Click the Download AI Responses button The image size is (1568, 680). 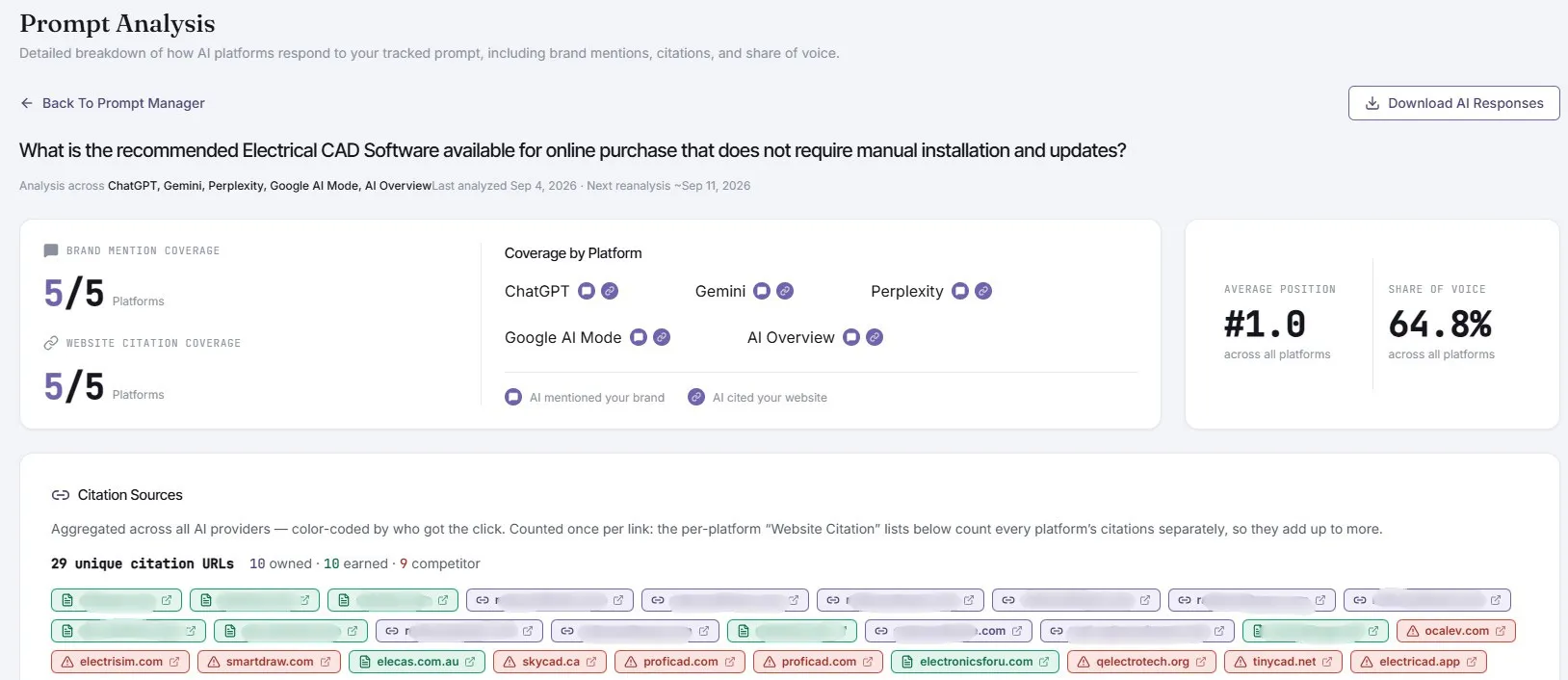[1453, 103]
